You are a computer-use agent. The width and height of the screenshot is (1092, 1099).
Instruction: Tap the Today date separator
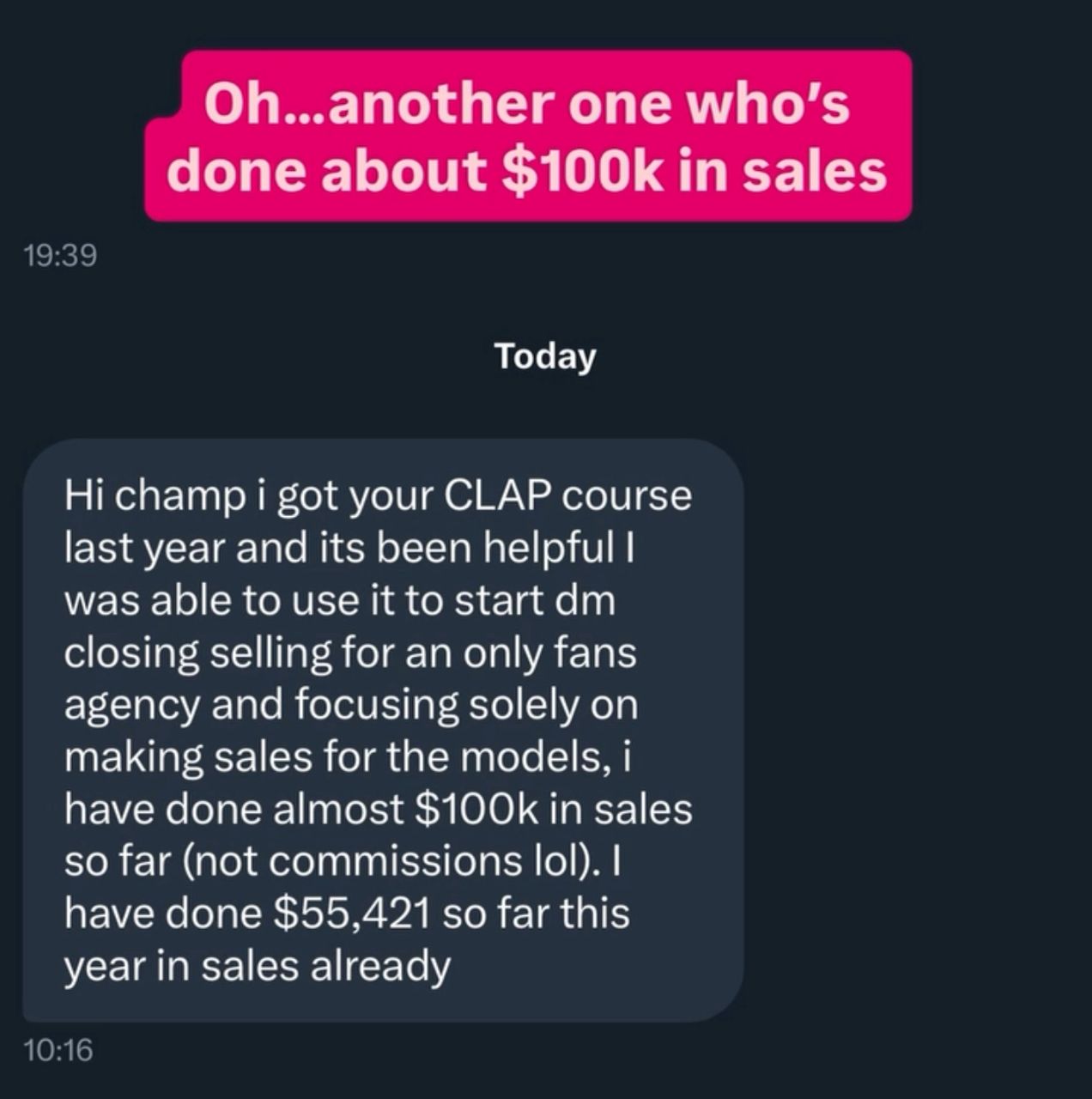click(x=545, y=356)
